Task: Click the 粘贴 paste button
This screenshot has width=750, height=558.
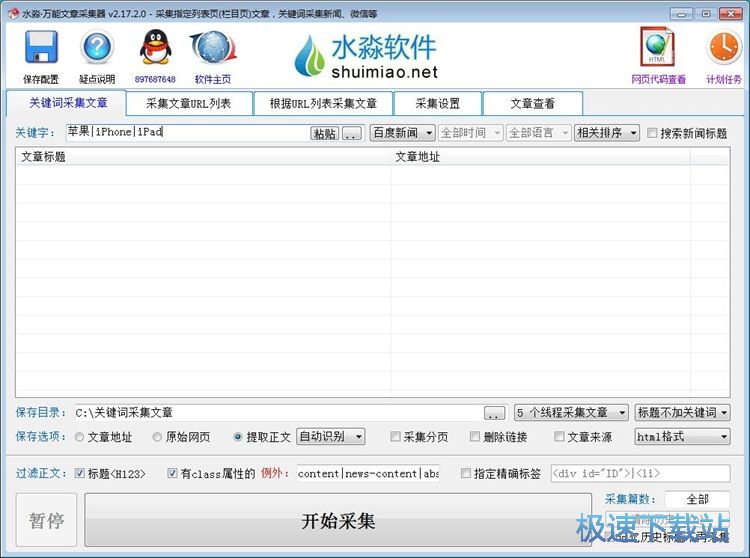Action: [325, 133]
